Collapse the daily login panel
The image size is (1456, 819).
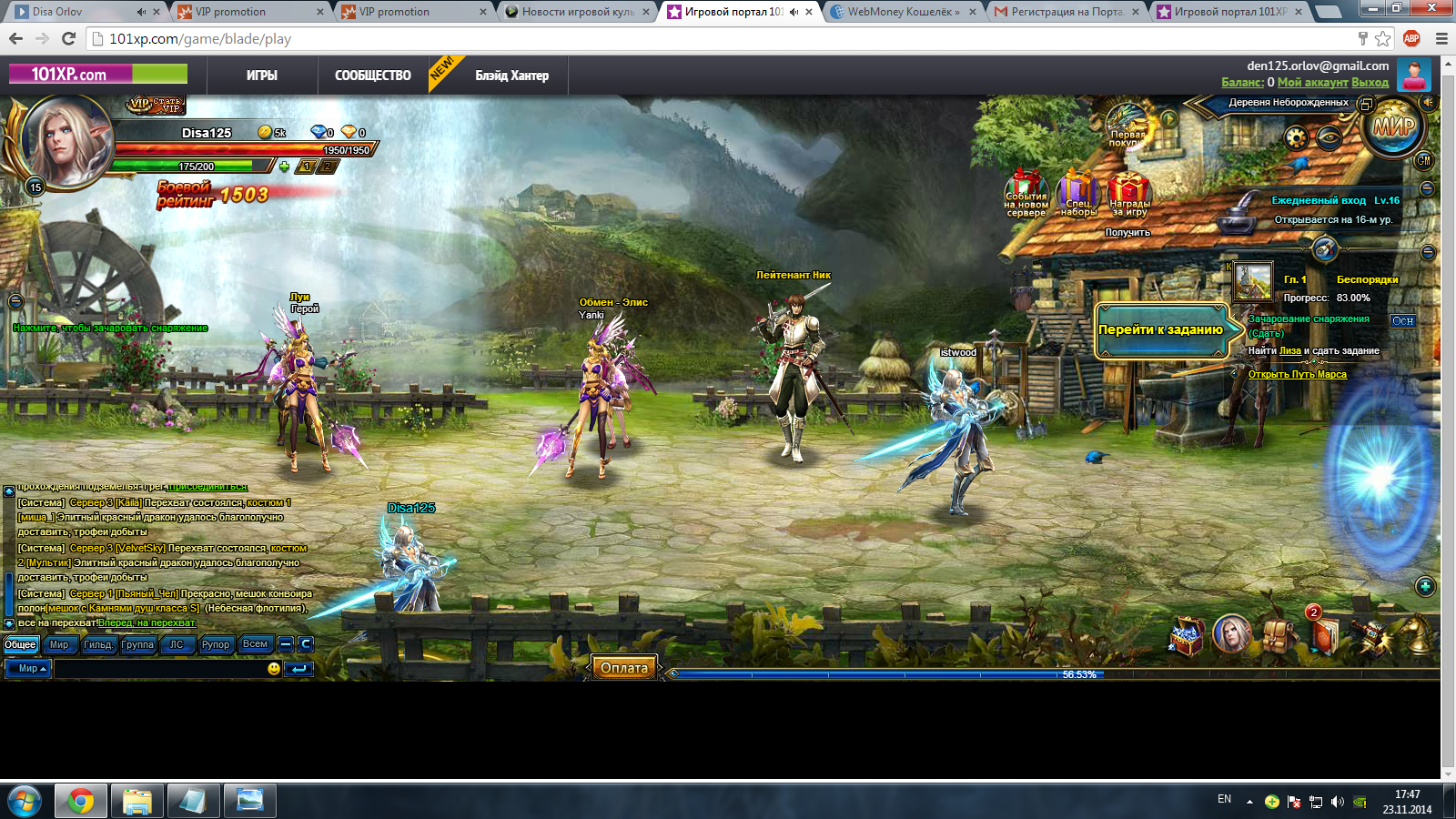pyautogui.click(x=1427, y=188)
